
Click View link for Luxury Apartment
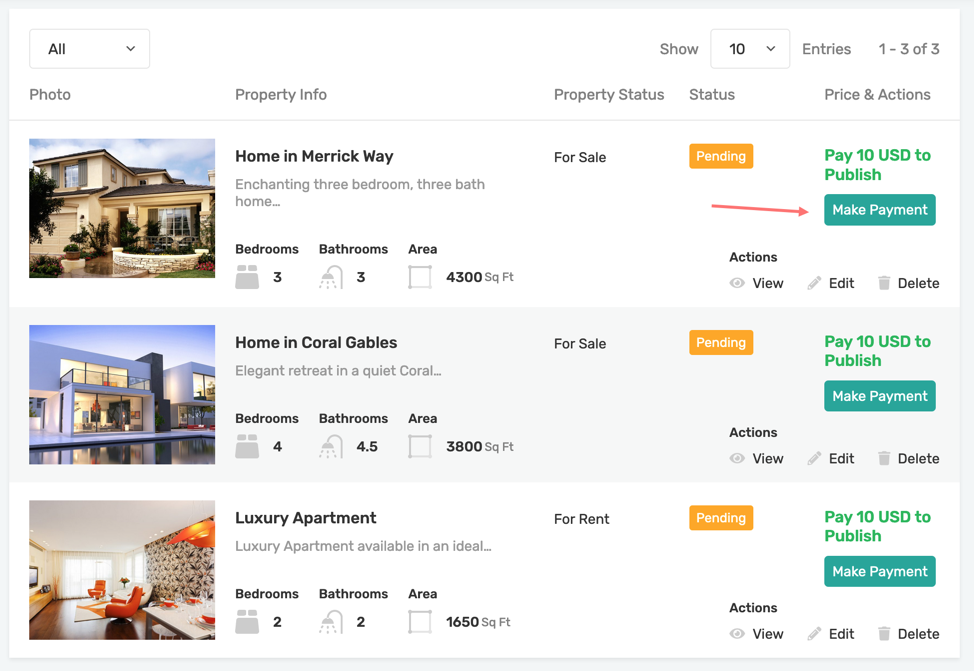(x=768, y=634)
